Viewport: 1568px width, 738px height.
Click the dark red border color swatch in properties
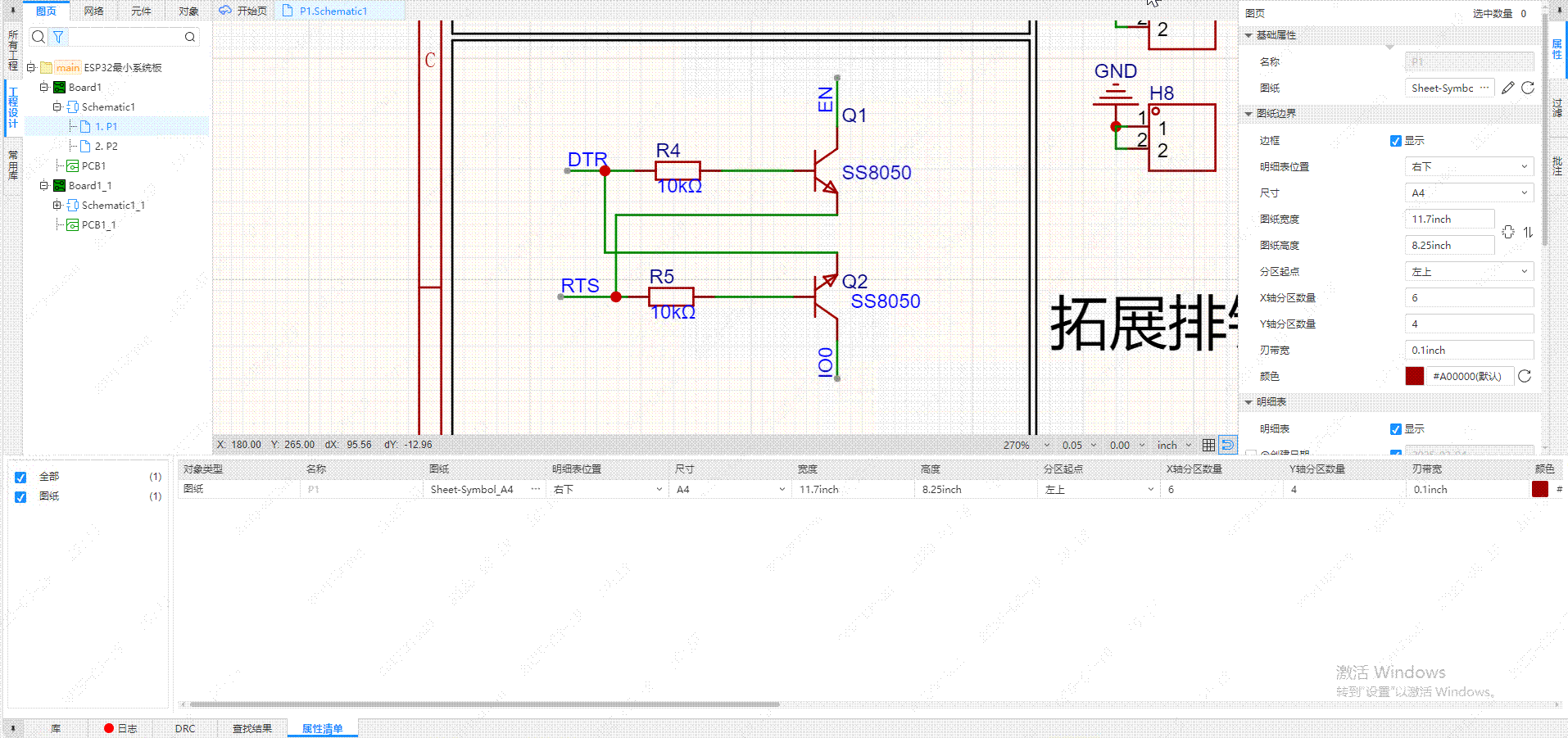coord(1414,376)
